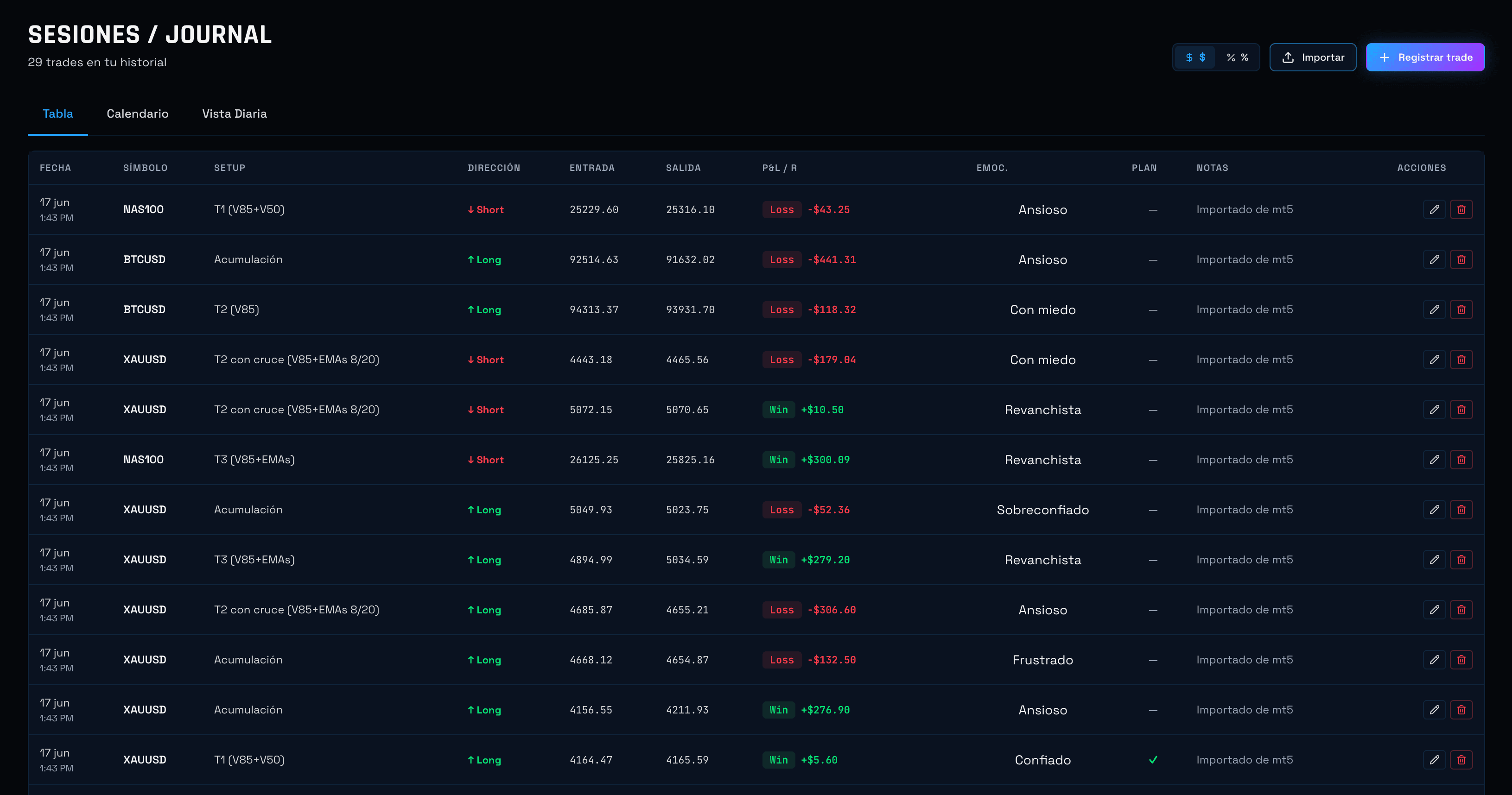Viewport: 1512px width, 795px height.
Task: Click entry price 94313.37
Action: 593,309
